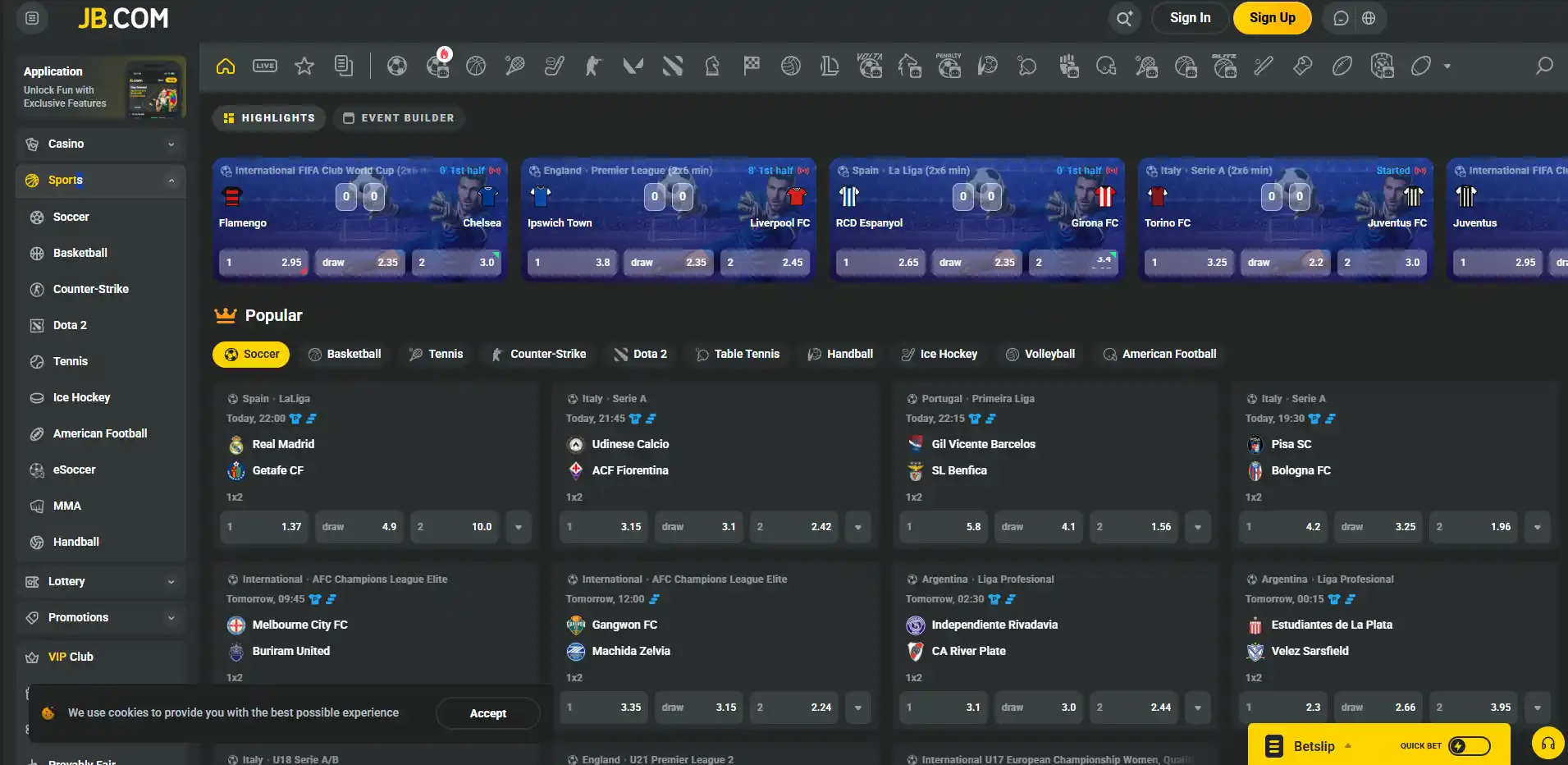Select the football helmet icon
This screenshot has width=1568, height=765.
pos(1106,66)
